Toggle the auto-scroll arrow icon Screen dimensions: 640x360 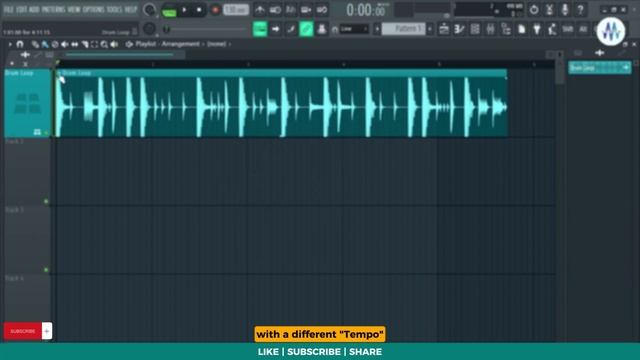pyautogui.click(x=276, y=29)
